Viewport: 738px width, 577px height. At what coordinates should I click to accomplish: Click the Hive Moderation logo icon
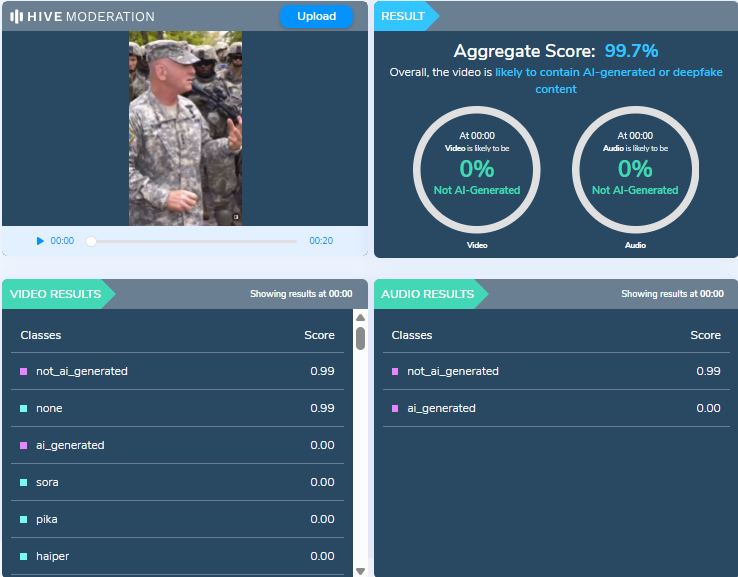tap(17, 17)
